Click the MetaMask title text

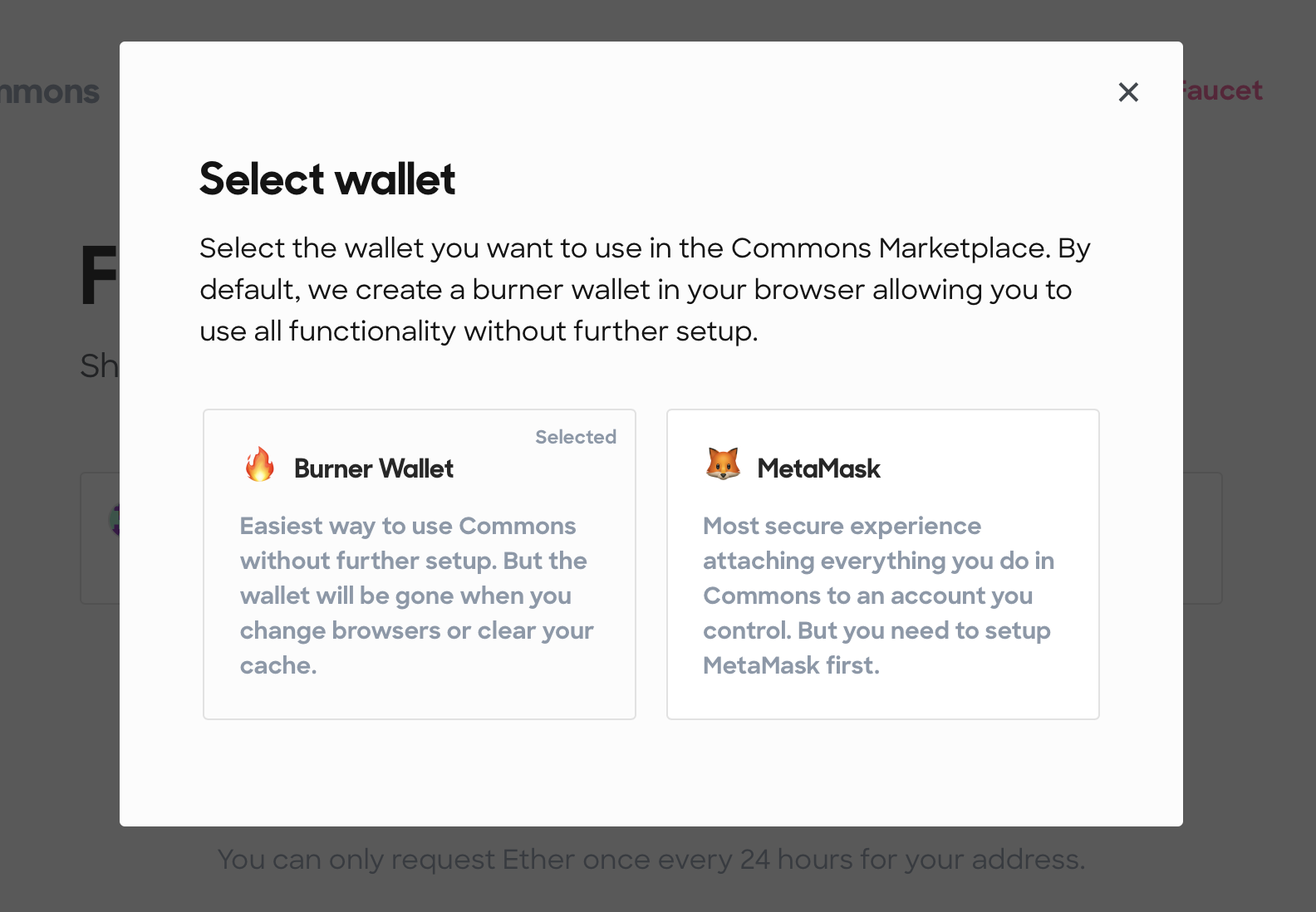[x=819, y=468]
